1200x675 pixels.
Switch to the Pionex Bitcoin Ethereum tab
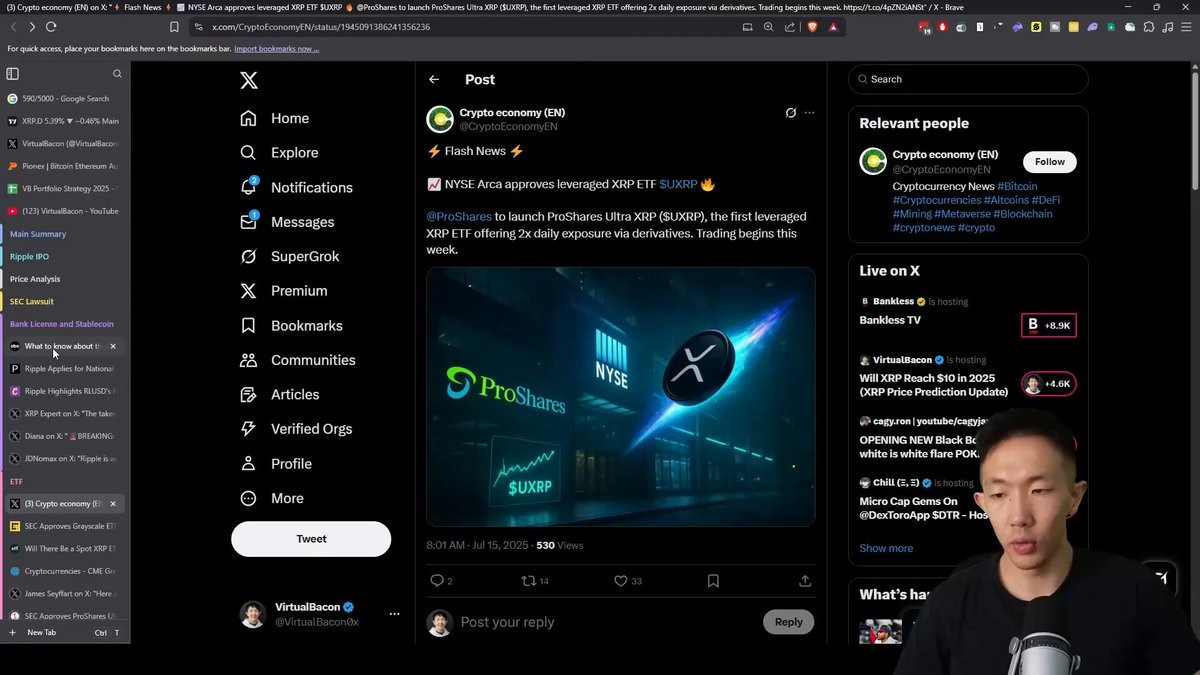[x=64, y=166]
